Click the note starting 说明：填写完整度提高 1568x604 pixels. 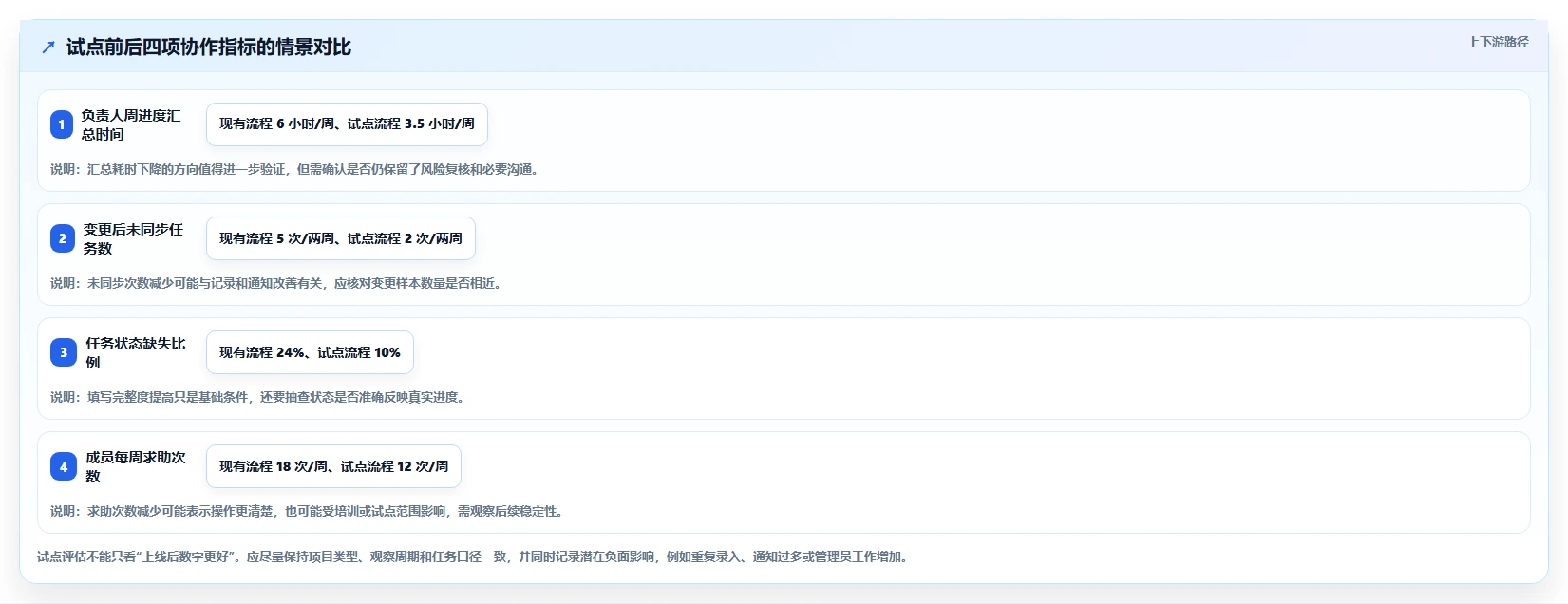(x=260, y=397)
